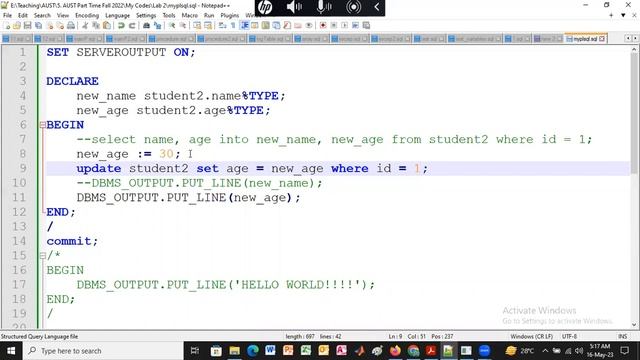Click line number 9 in margin
640x360 pixels.
[23, 168]
